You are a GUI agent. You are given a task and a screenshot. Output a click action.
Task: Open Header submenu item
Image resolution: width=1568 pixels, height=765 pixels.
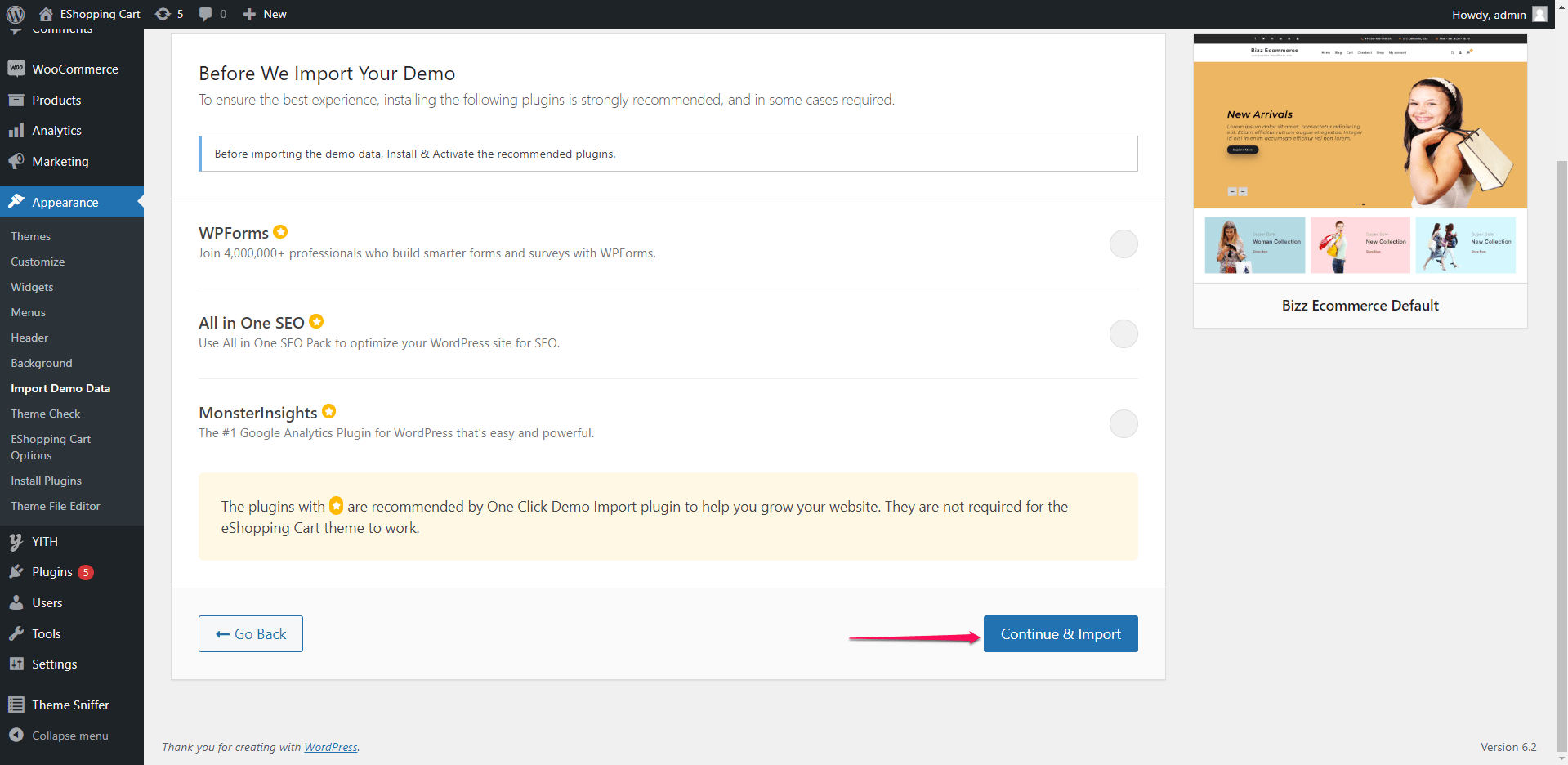click(x=29, y=338)
